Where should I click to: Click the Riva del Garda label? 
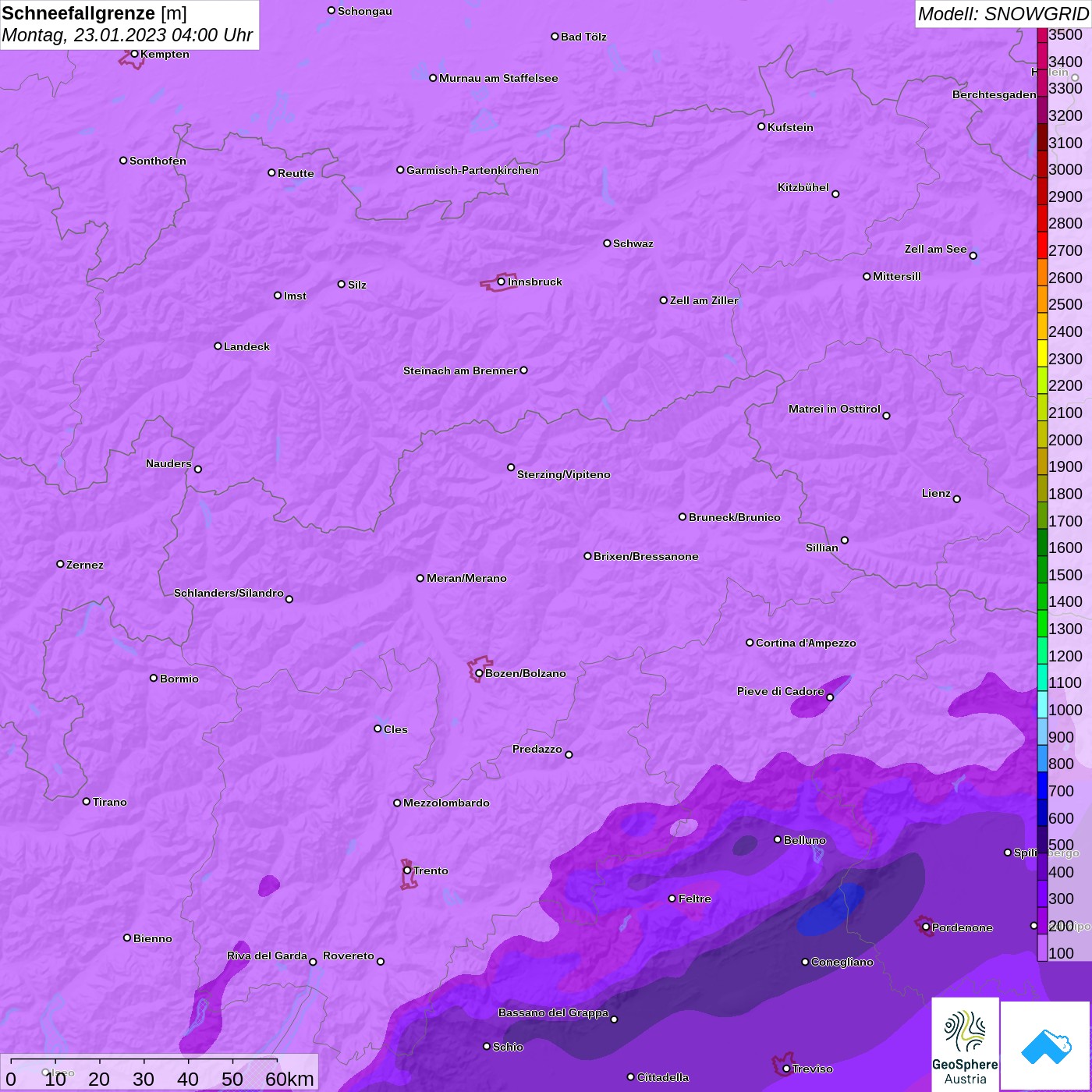pos(267,955)
